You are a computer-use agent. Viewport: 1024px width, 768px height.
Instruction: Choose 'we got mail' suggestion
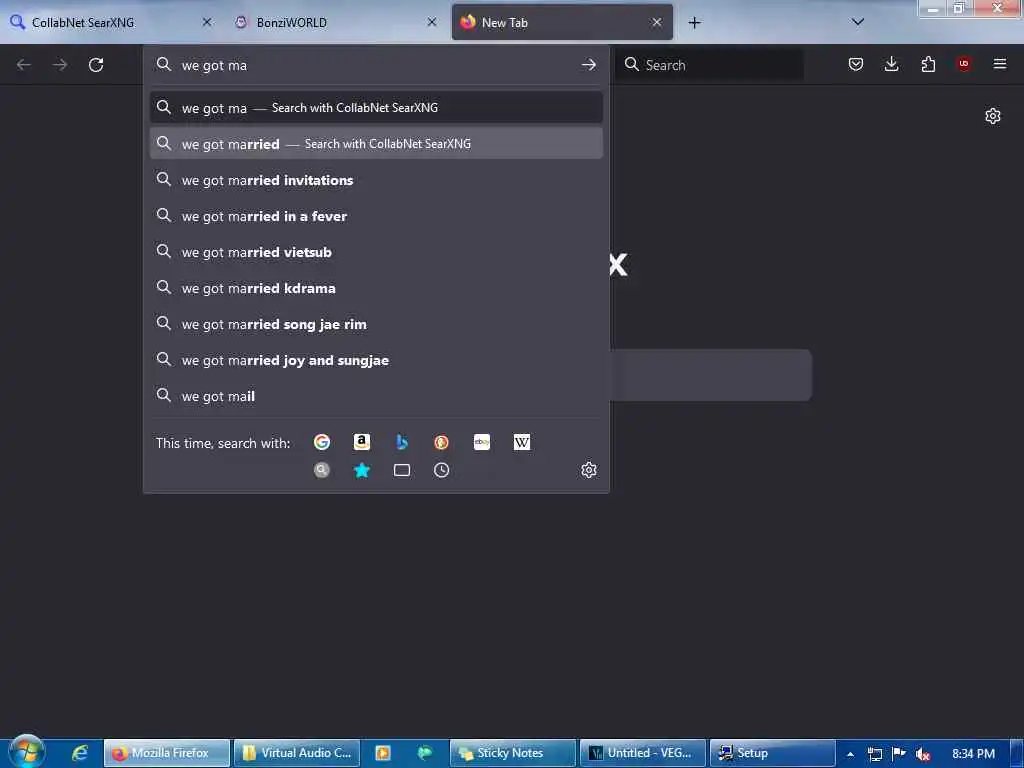376,396
